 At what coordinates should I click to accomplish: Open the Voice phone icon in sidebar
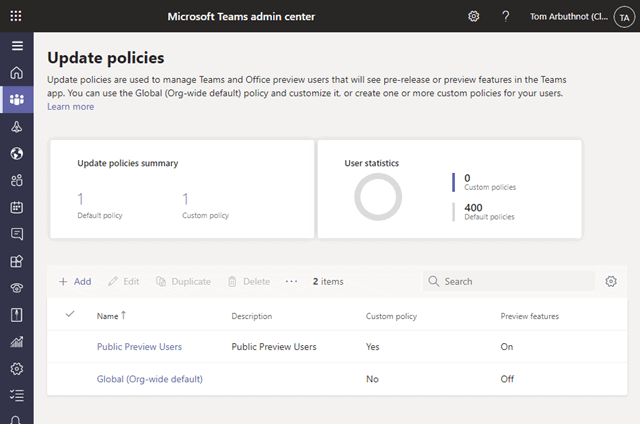pyautogui.click(x=17, y=288)
